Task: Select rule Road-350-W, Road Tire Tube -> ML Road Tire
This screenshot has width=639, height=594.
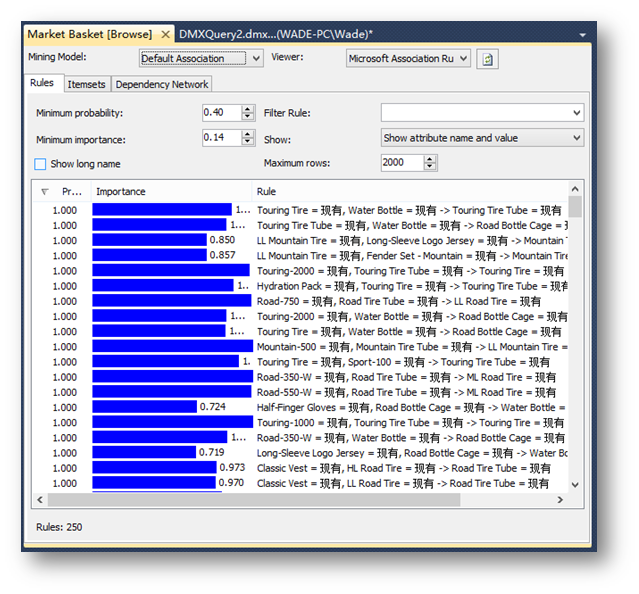Action: point(302,377)
